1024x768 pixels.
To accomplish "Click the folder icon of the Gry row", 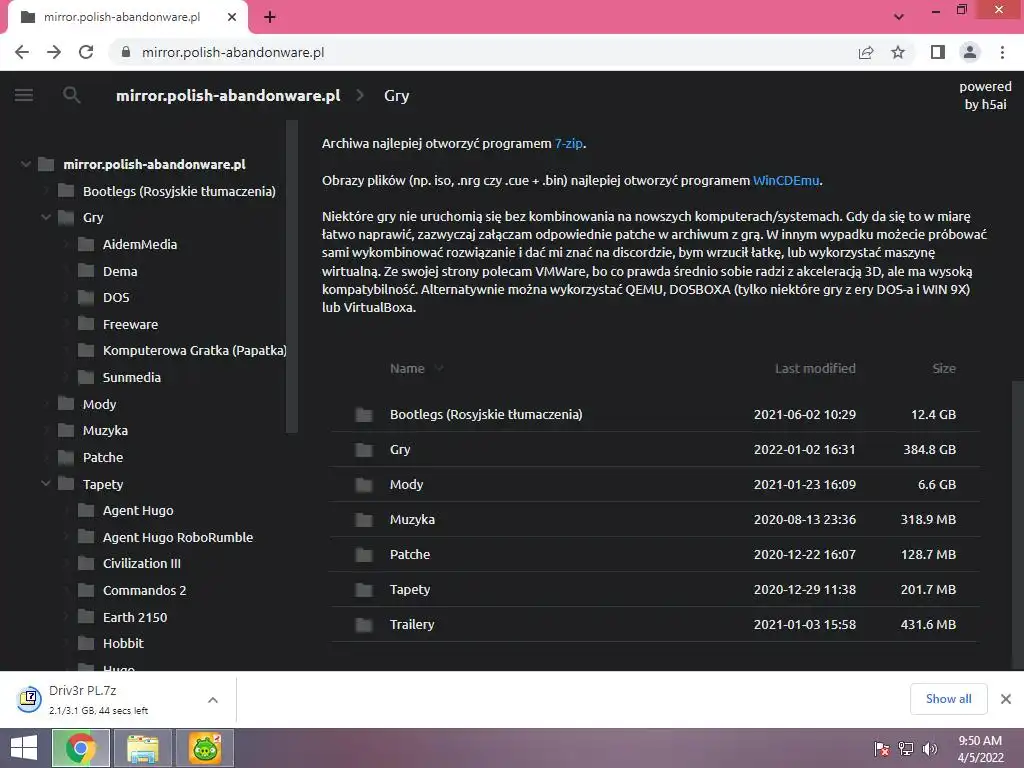I will 364,449.
